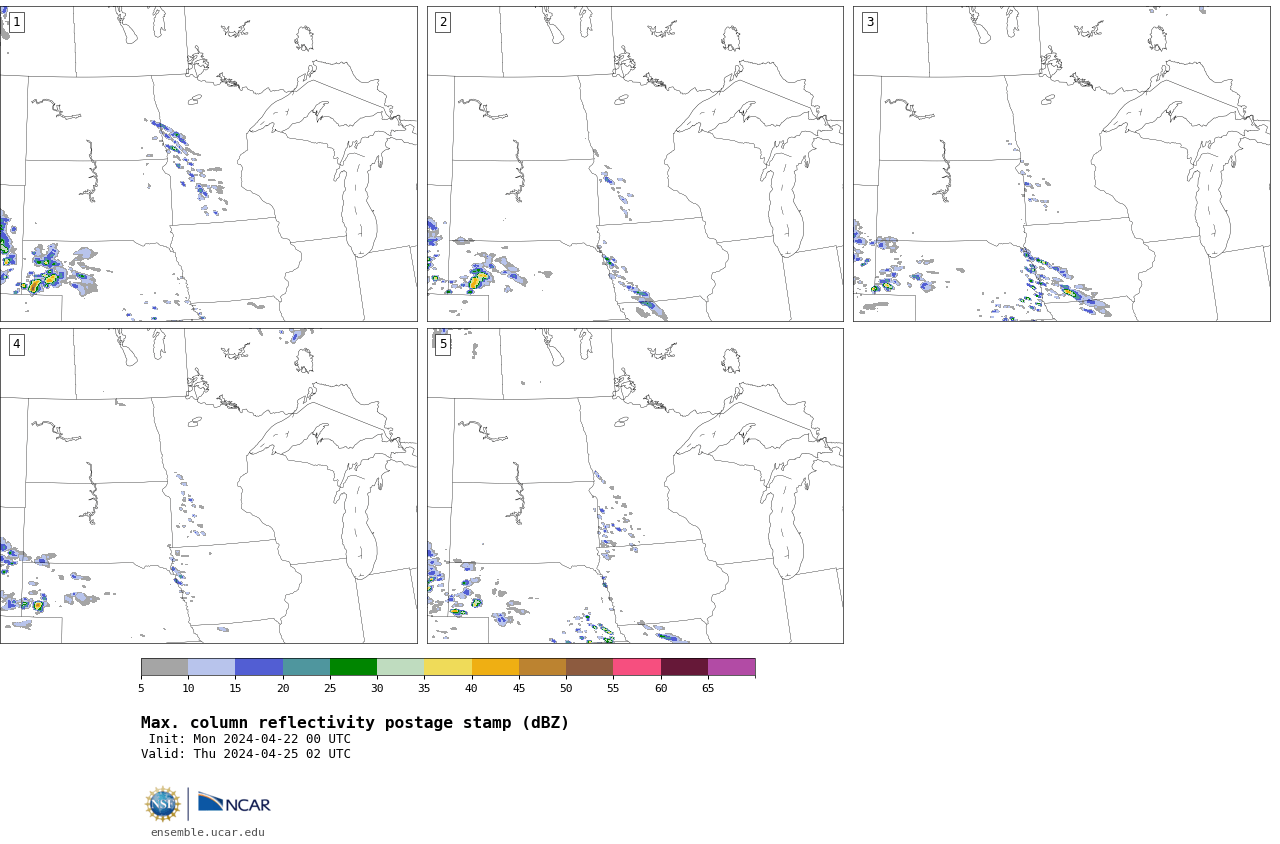
Task: Click the Valid: Thu 2024-04-25 02 UTC text
Action: [246, 754]
